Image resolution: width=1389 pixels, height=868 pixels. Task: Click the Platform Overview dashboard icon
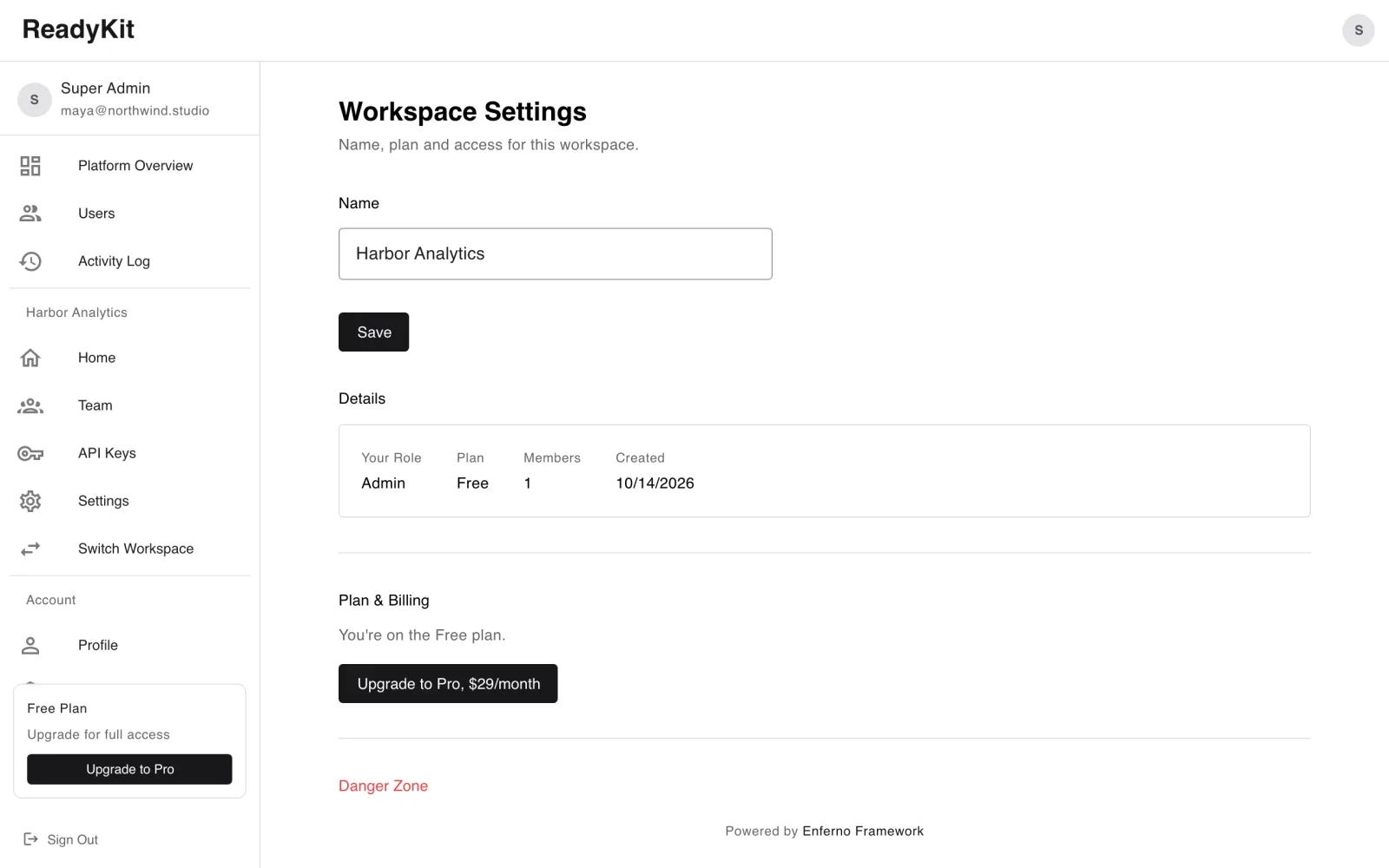30,166
